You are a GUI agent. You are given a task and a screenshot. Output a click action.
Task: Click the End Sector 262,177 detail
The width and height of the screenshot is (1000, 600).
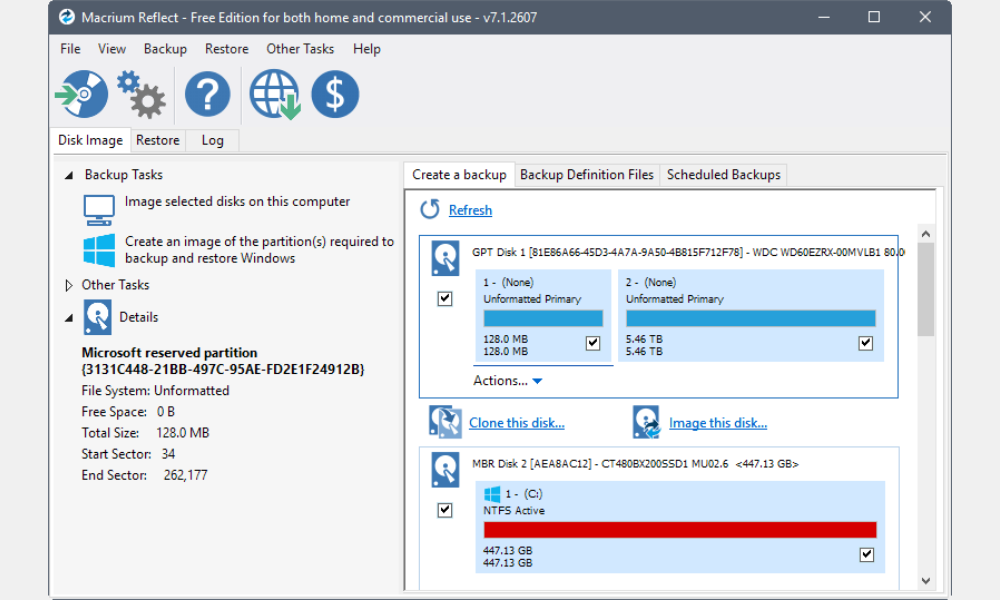pos(144,475)
